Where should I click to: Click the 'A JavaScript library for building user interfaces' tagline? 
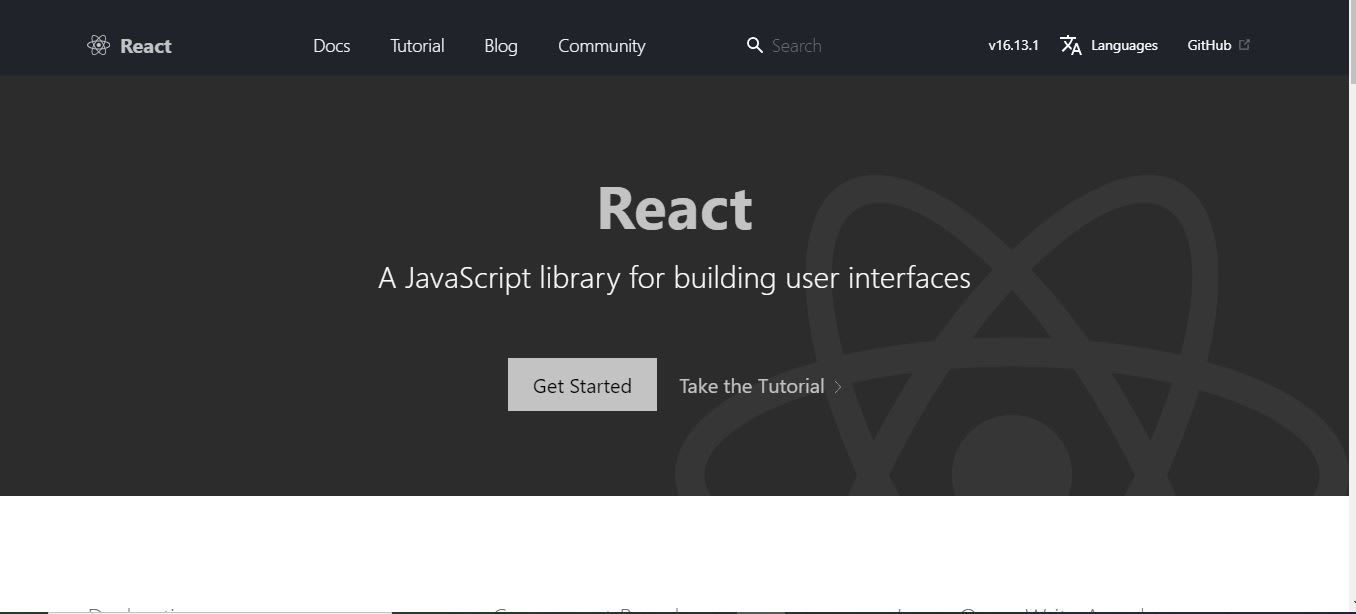[x=674, y=277]
